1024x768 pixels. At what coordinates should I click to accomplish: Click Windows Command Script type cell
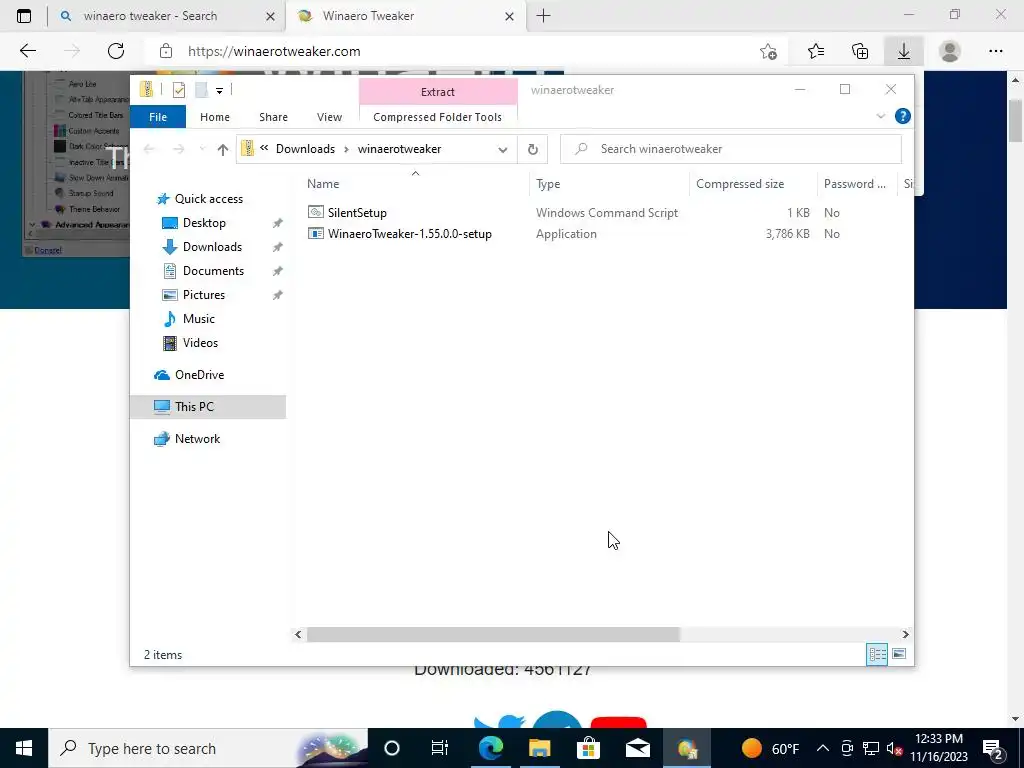[607, 213]
